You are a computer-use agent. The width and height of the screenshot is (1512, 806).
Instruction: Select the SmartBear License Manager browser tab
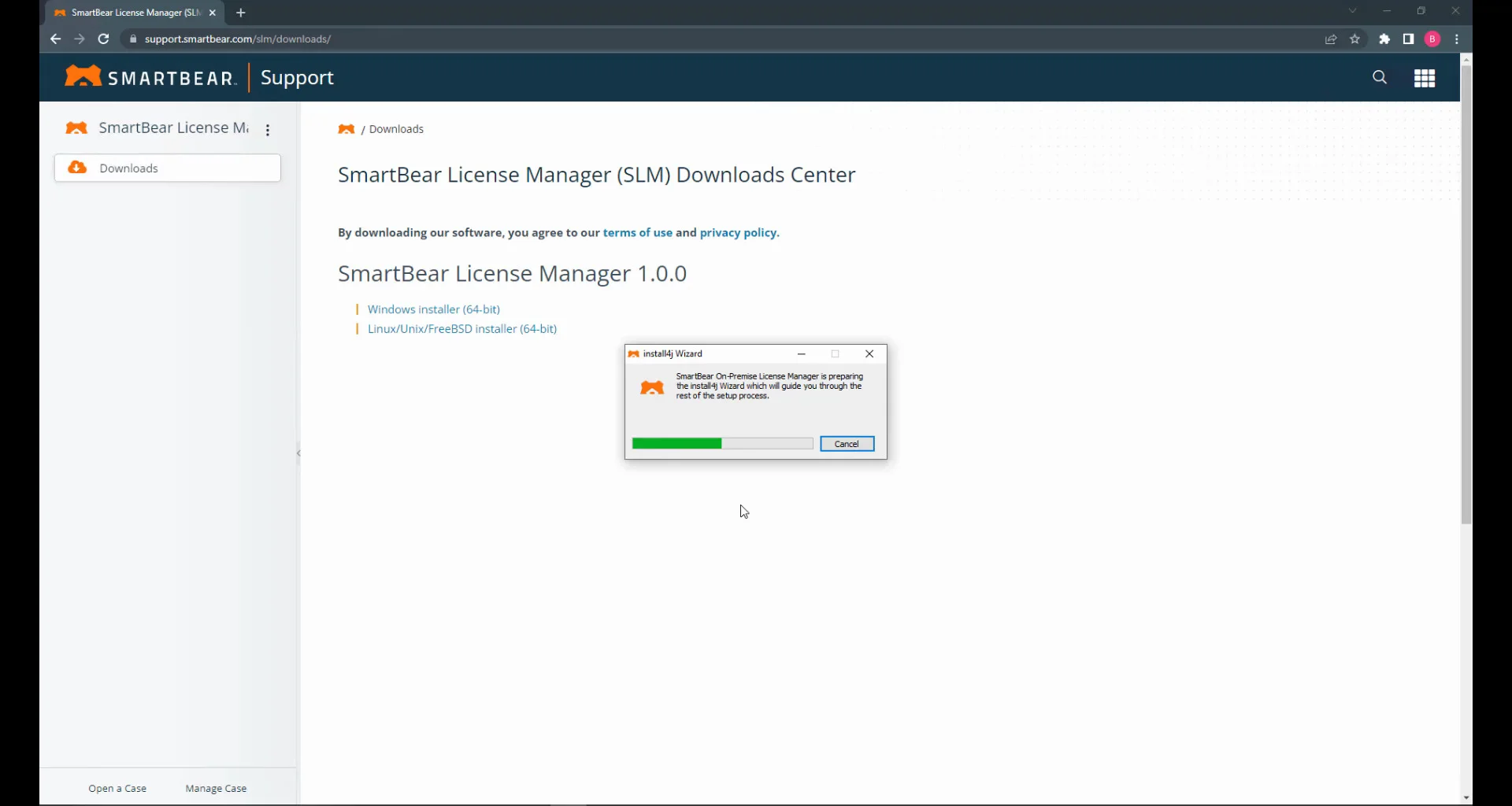[x=135, y=13]
